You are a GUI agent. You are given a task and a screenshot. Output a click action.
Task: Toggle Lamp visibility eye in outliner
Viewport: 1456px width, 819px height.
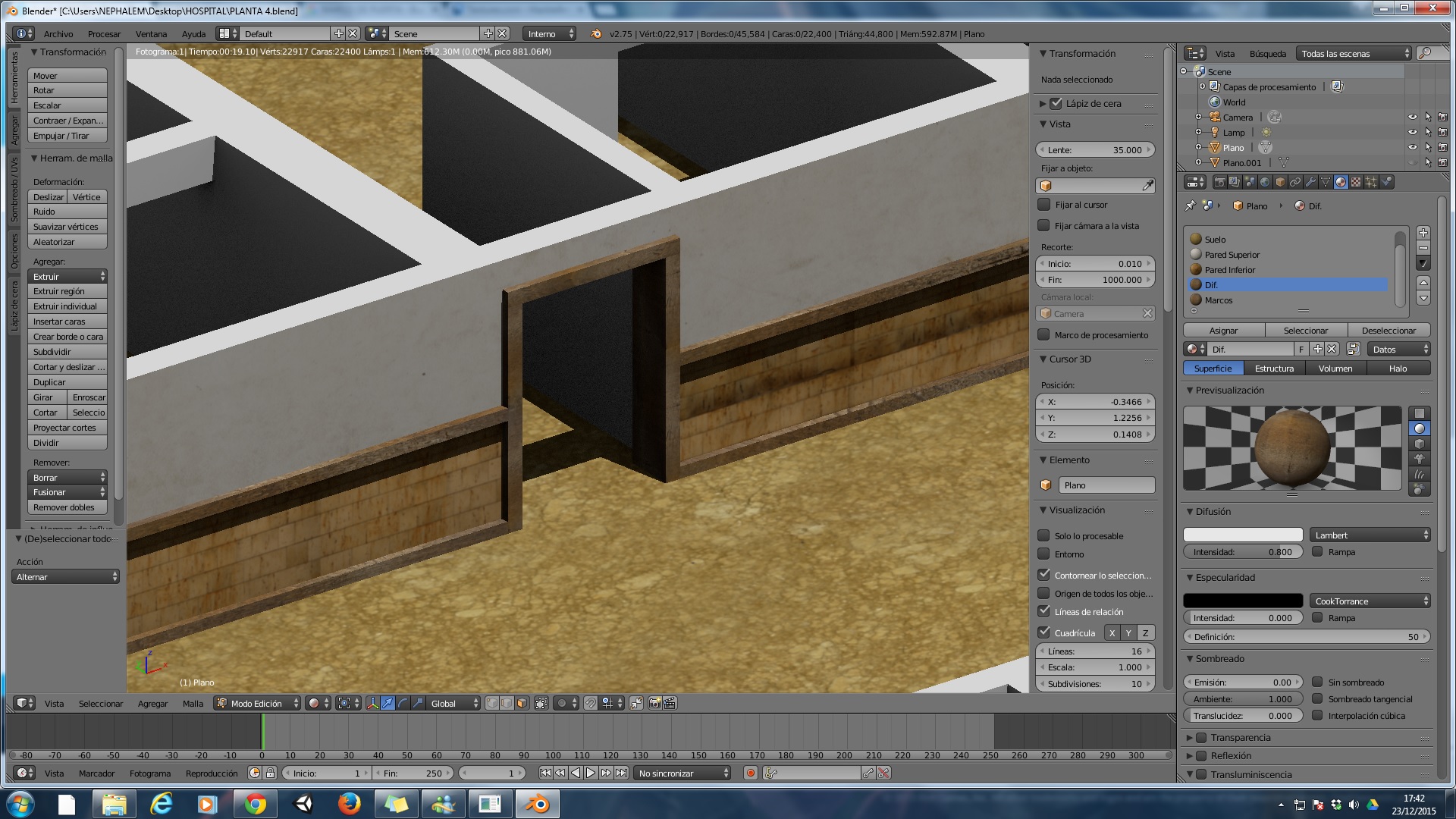1412,132
